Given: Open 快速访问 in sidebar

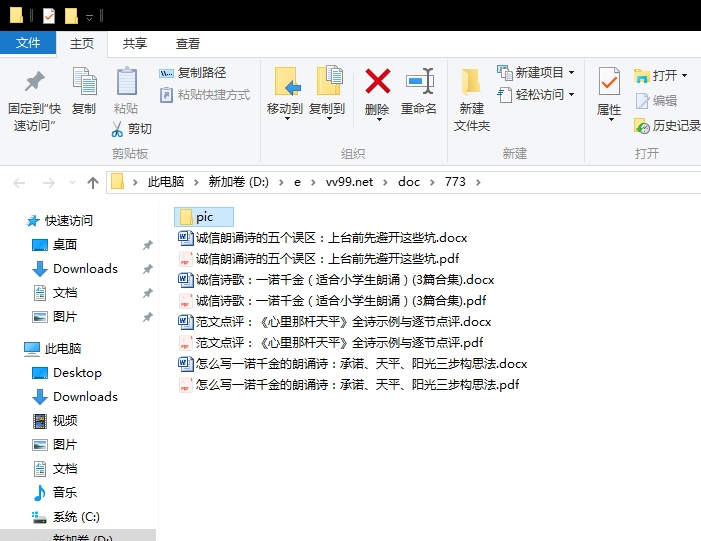Looking at the screenshot, I should coord(60,220).
